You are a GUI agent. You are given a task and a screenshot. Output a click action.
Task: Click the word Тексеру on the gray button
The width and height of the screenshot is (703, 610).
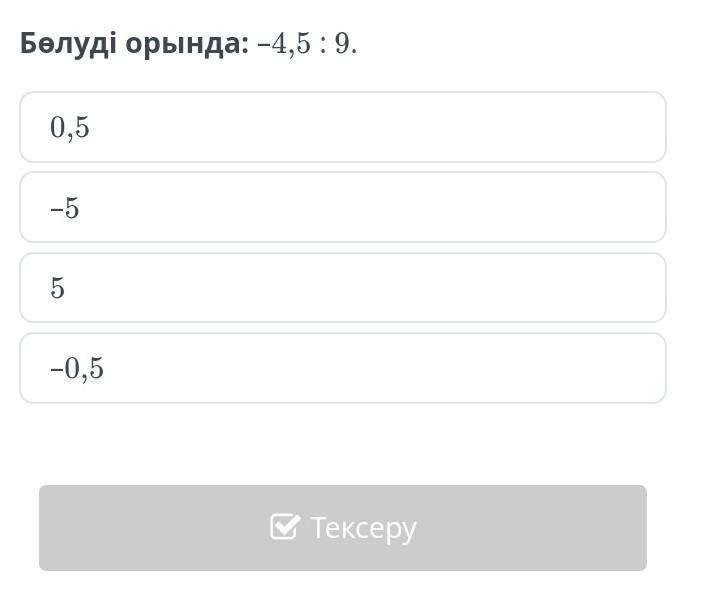tap(363, 528)
